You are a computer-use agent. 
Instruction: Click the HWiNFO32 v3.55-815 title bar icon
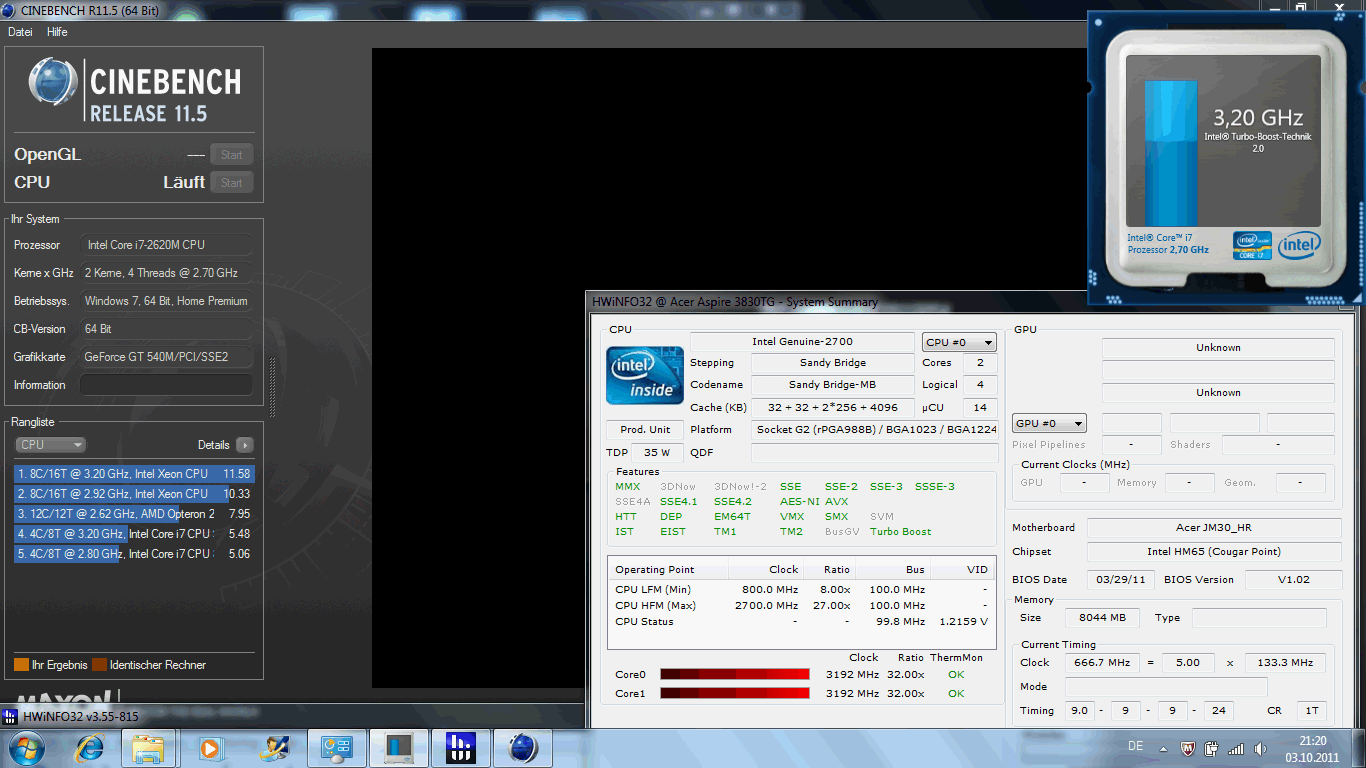(10, 716)
